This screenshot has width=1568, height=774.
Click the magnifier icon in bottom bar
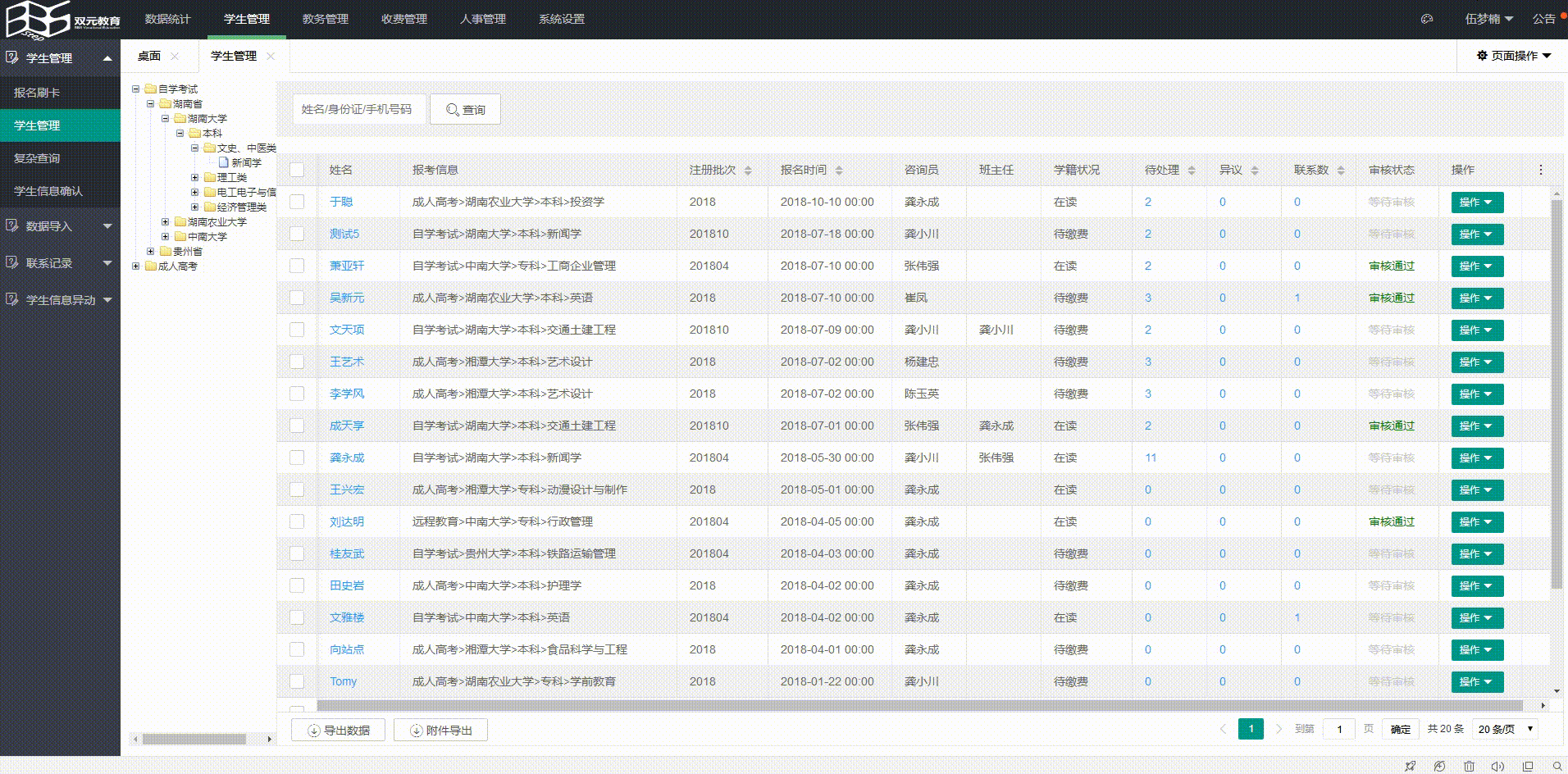1557,766
